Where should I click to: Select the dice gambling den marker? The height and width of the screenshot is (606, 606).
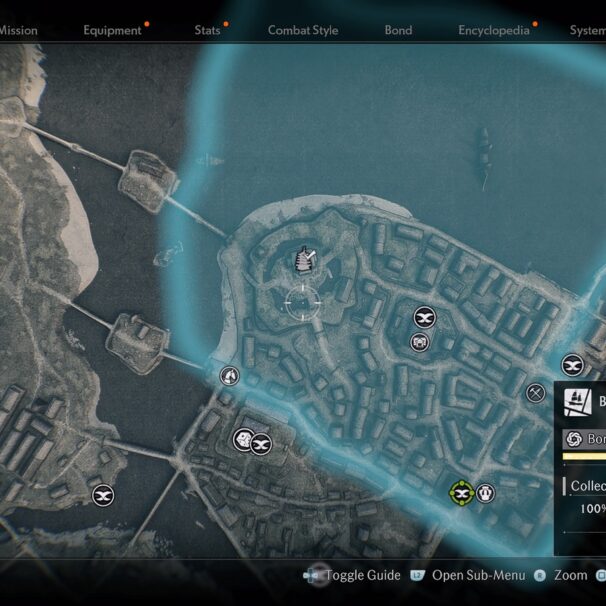point(243,440)
